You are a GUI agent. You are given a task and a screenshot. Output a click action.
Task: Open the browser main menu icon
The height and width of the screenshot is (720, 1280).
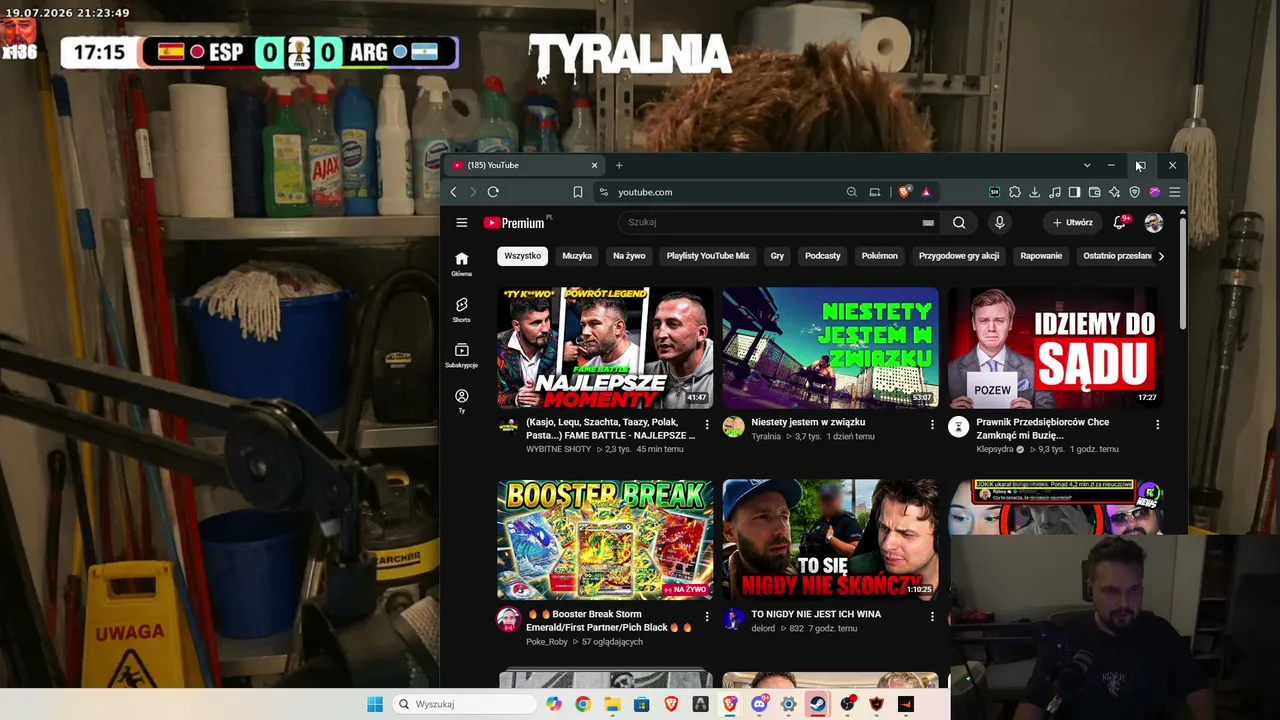coord(1175,192)
